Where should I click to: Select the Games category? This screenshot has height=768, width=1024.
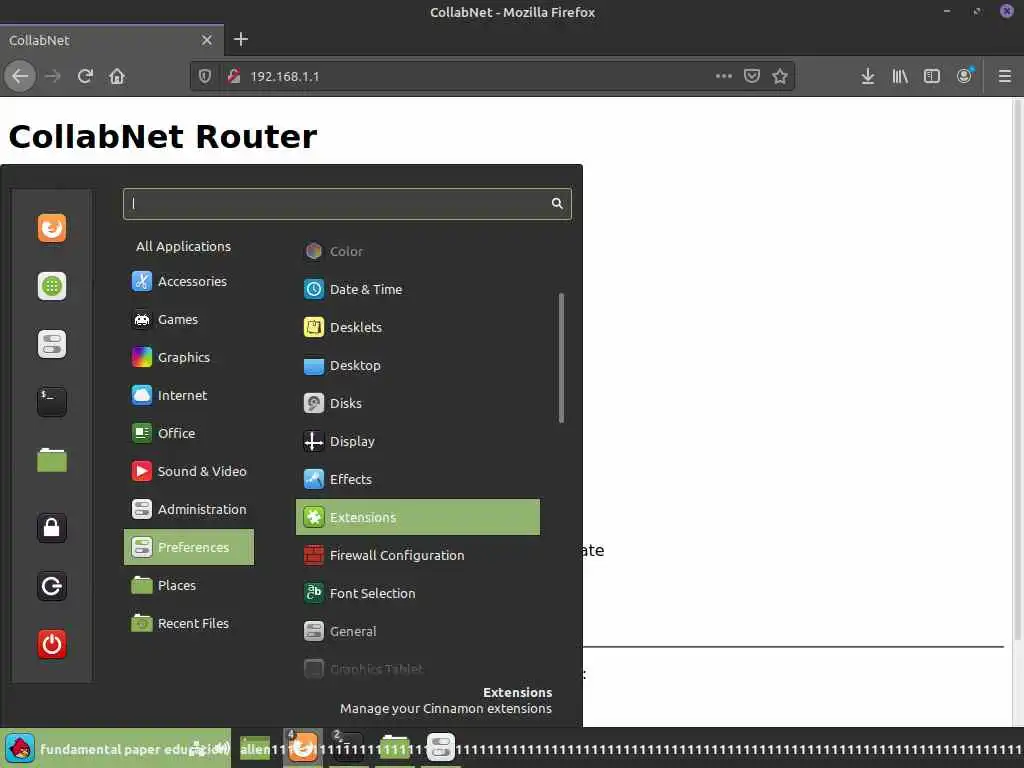point(189,319)
